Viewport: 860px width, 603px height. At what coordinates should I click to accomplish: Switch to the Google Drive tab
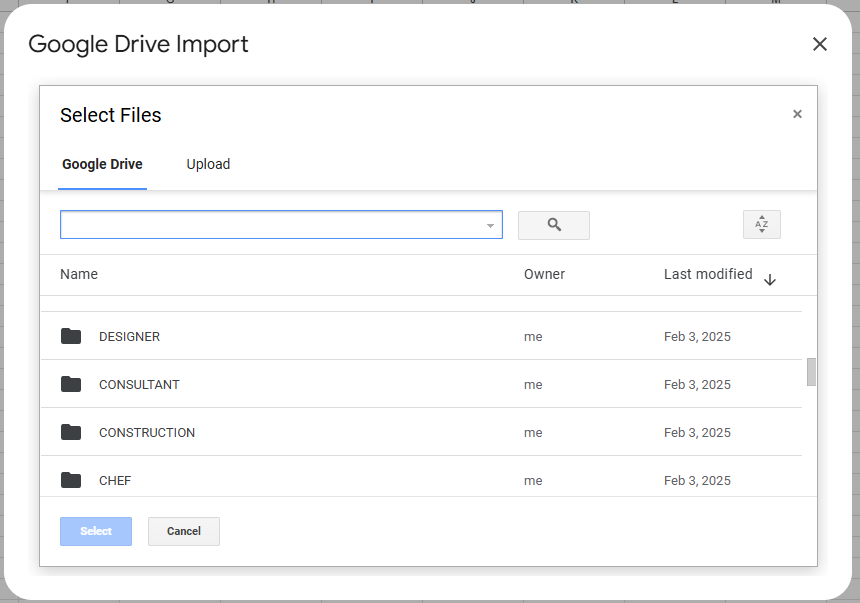tap(102, 164)
